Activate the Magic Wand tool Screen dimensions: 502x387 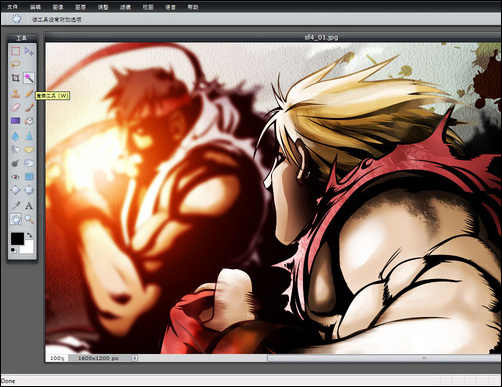[x=29, y=78]
